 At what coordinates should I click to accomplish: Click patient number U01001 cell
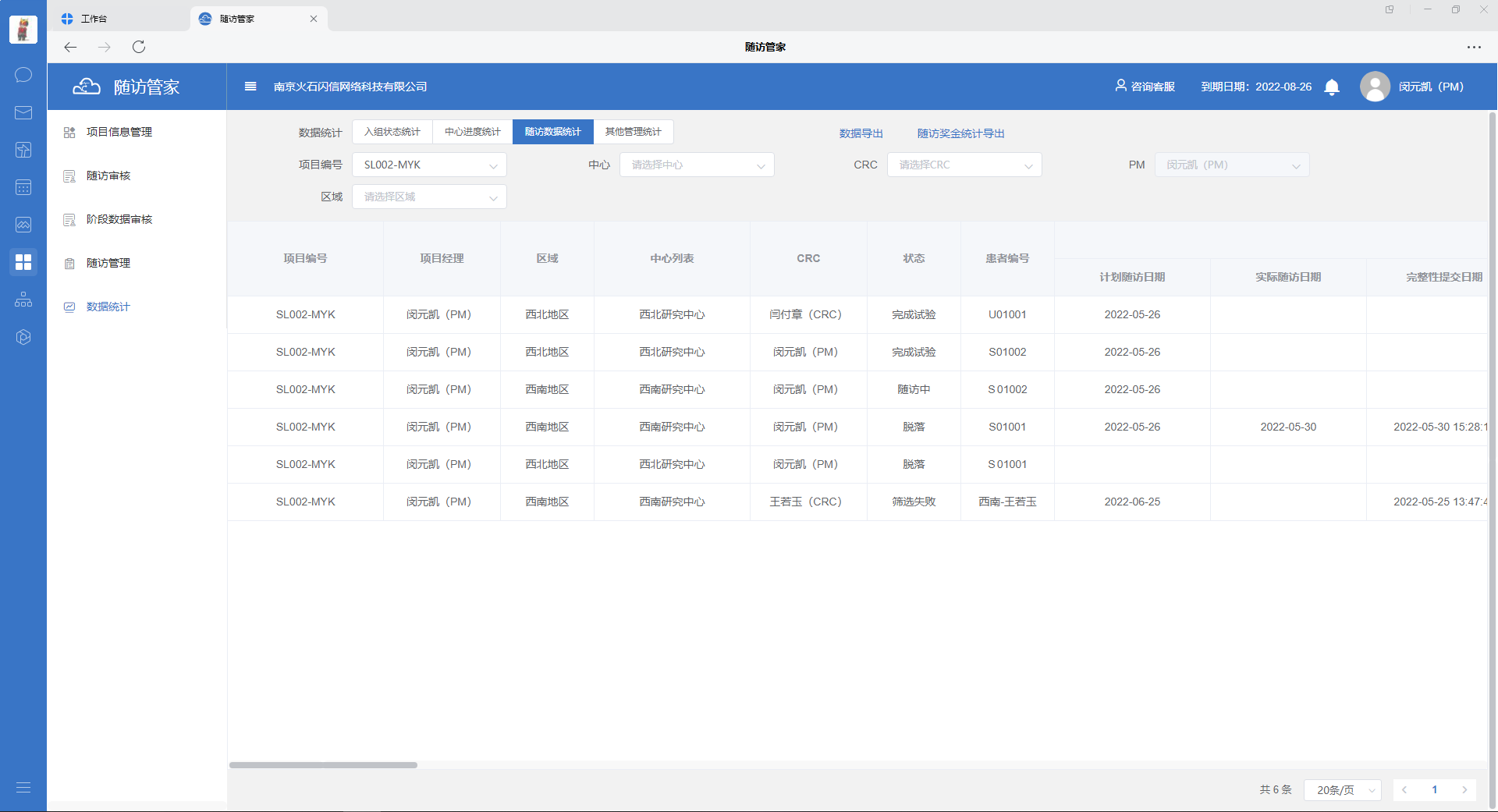click(x=1008, y=314)
